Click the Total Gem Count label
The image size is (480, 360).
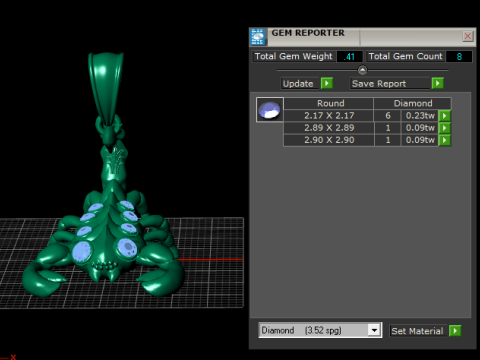(x=405, y=56)
